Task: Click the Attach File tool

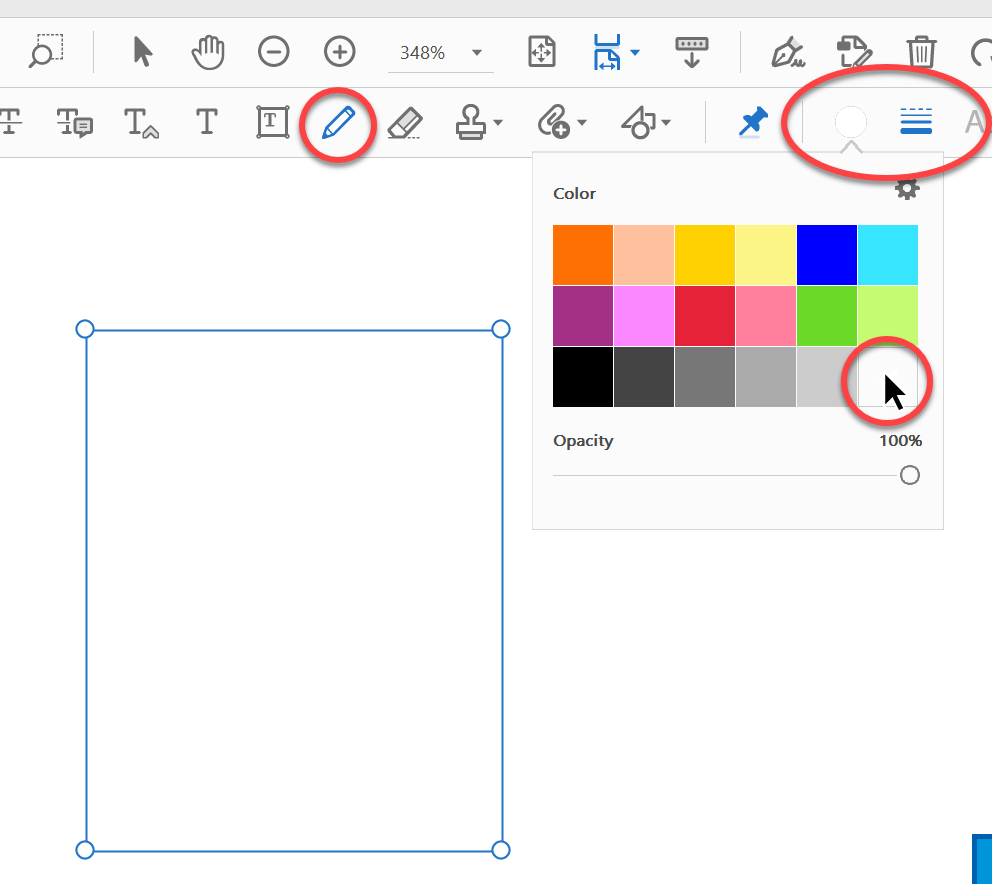Action: click(555, 122)
